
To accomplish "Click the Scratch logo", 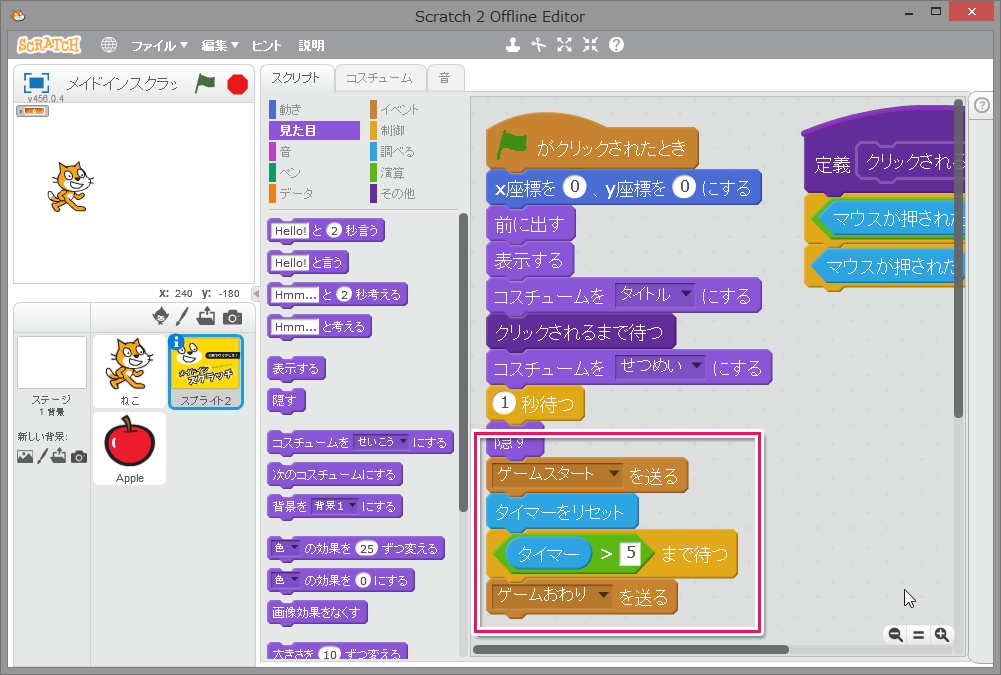I will [49, 45].
